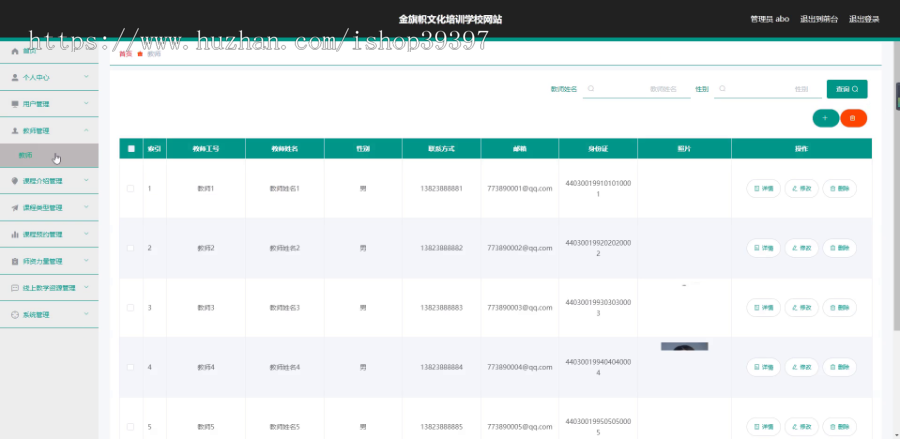Click 删除 for row 教师4
900x439 pixels.
tap(839, 367)
